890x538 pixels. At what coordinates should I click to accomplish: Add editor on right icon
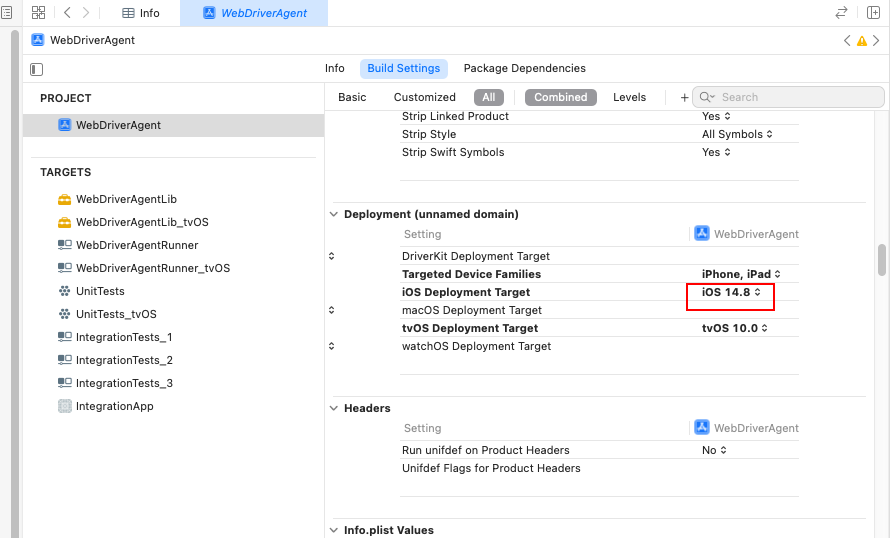click(874, 12)
